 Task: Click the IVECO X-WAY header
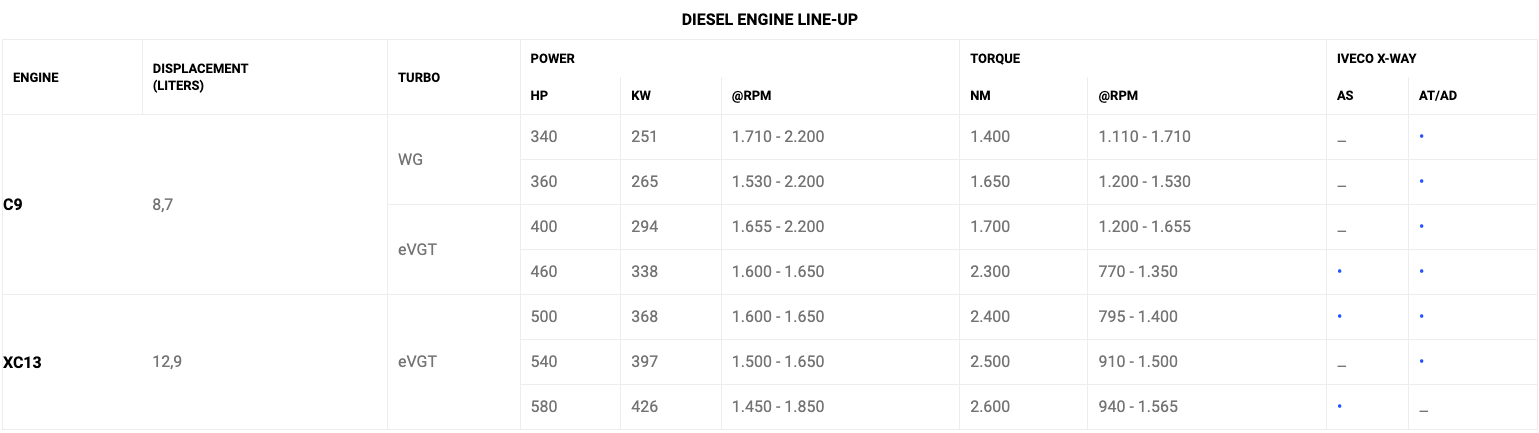point(1376,59)
